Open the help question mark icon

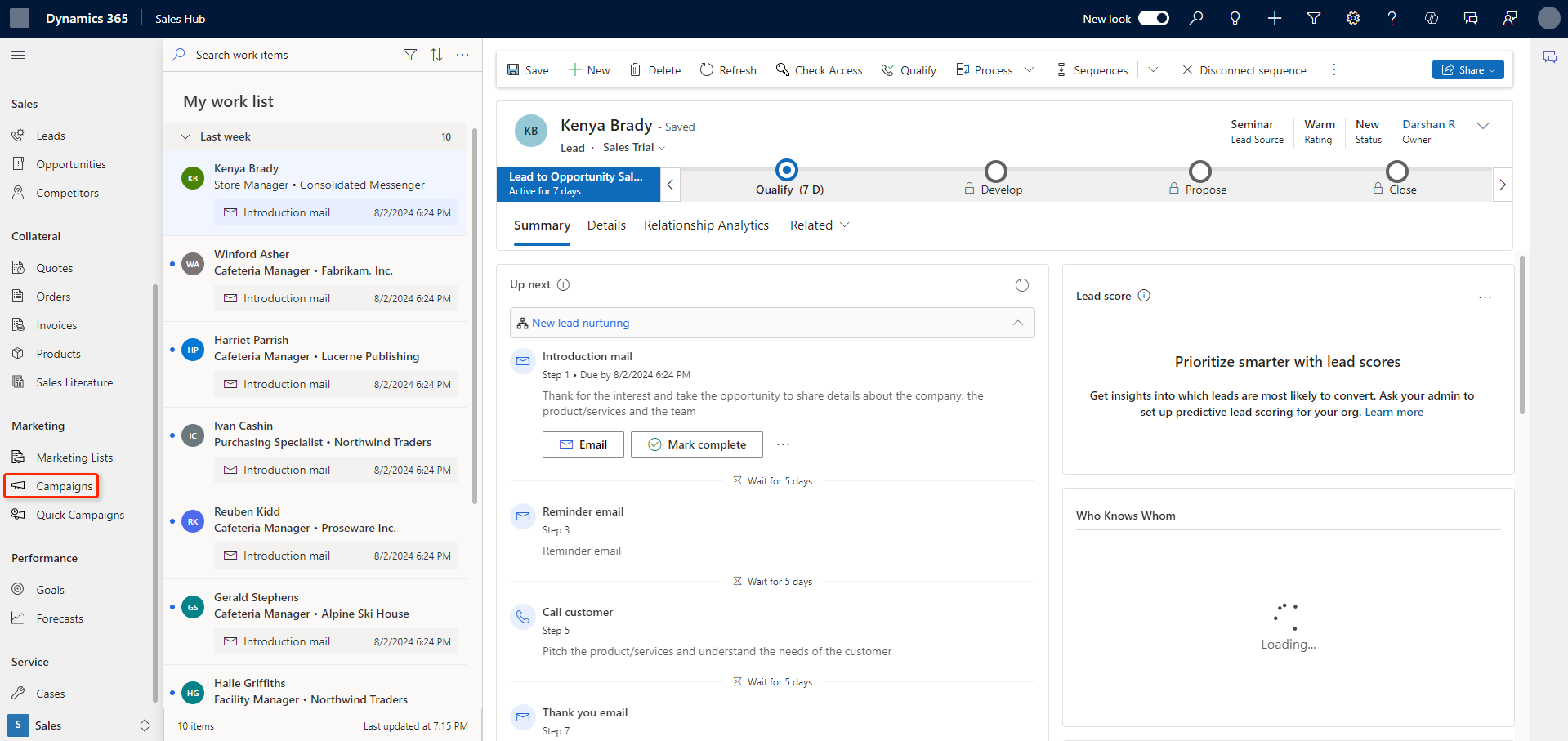point(1392,18)
